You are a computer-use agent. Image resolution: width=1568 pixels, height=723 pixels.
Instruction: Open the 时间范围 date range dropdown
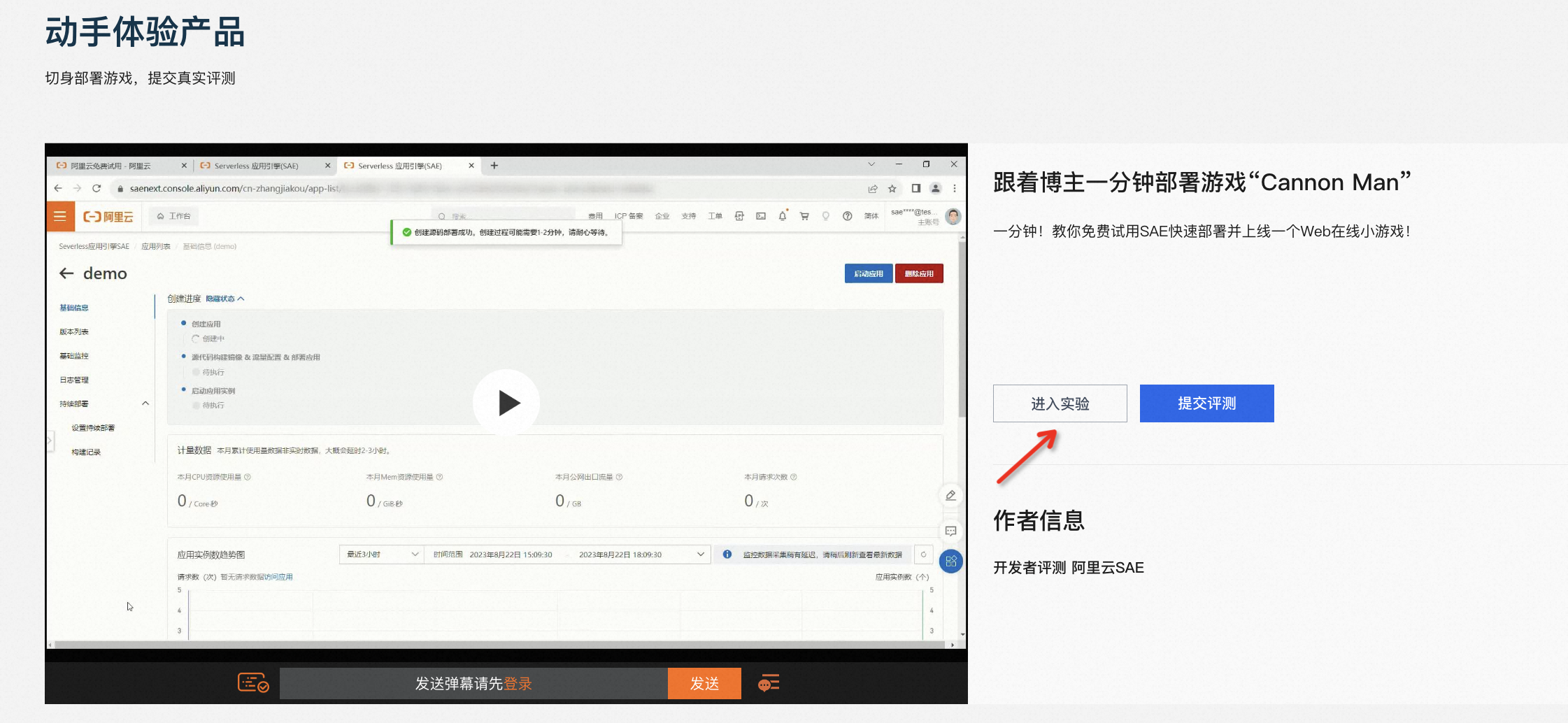pos(568,554)
